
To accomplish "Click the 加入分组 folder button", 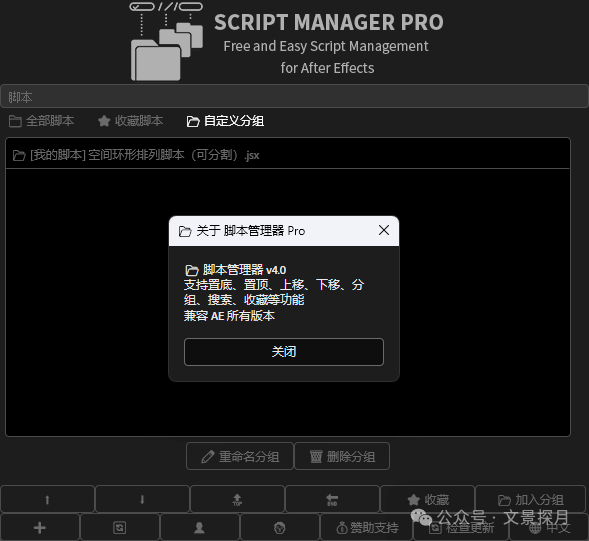I will [531, 499].
